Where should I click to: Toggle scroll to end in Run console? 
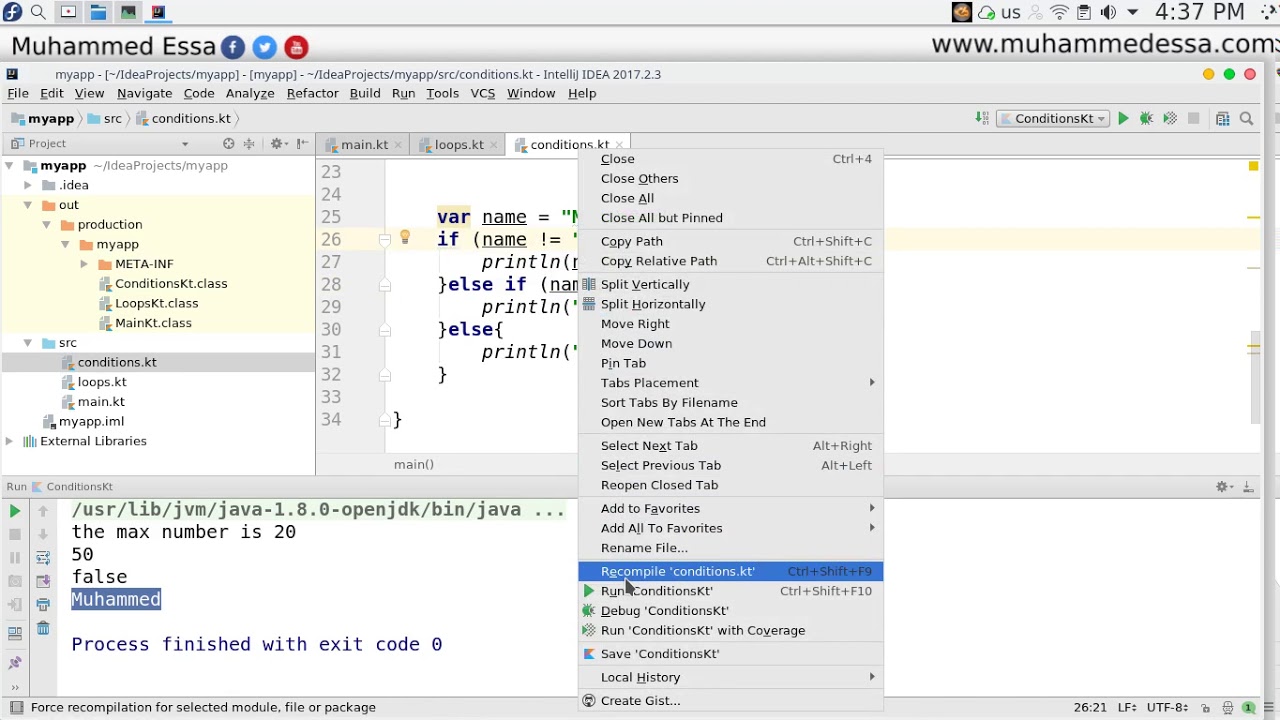(x=43, y=581)
